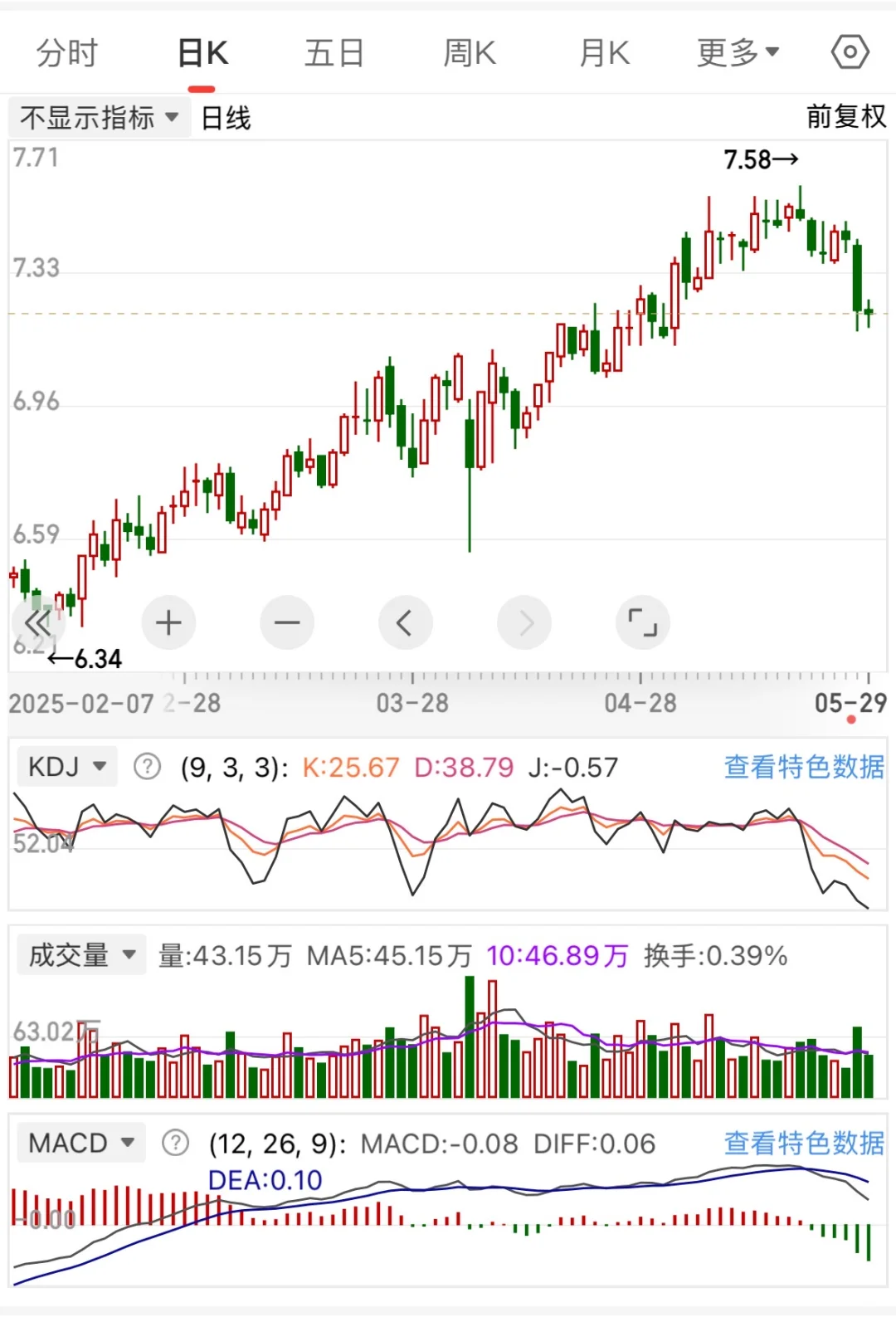
Task: Click the 量:43.15万 volume value
Action: 225,955
